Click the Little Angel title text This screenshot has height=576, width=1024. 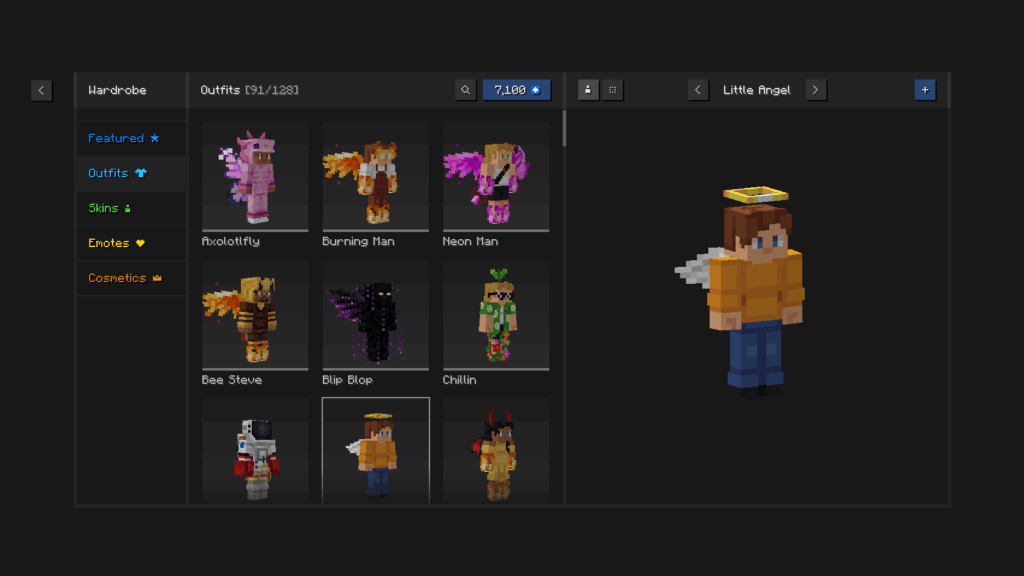756,90
